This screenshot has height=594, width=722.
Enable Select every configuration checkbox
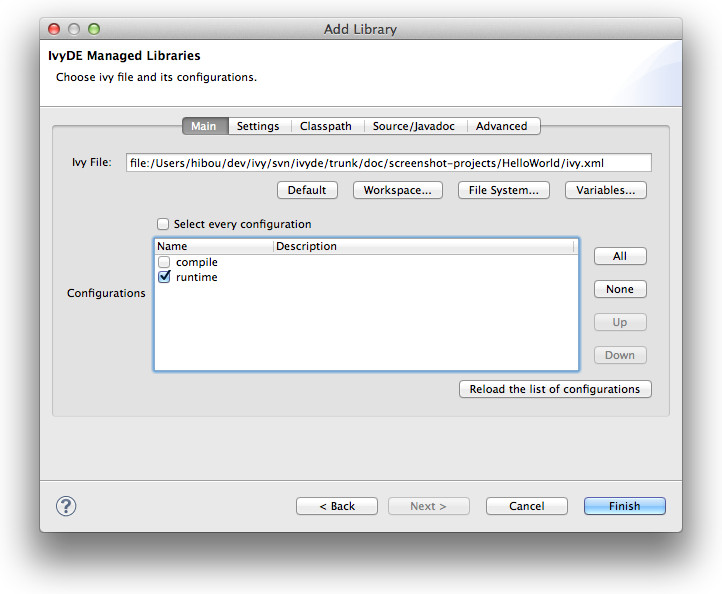[x=163, y=225]
